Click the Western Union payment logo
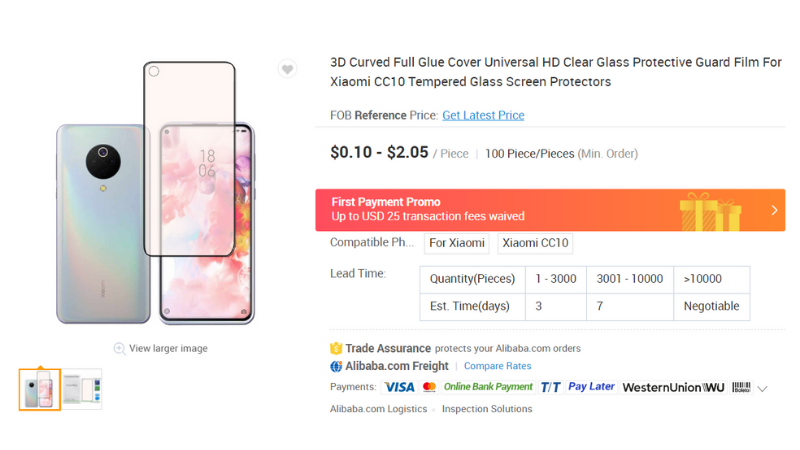This screenshot has width=800, height=450. coord(671,387)
